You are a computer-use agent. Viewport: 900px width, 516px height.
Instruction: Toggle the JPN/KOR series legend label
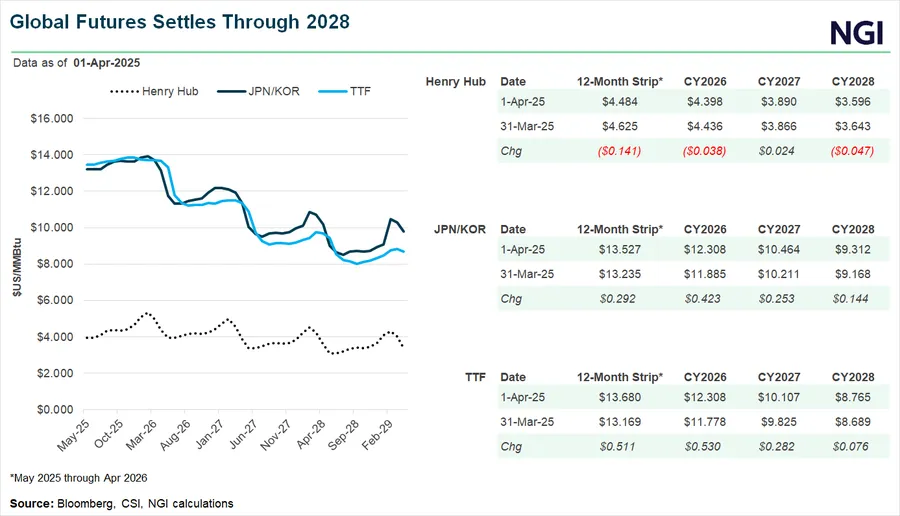[278, 91]
